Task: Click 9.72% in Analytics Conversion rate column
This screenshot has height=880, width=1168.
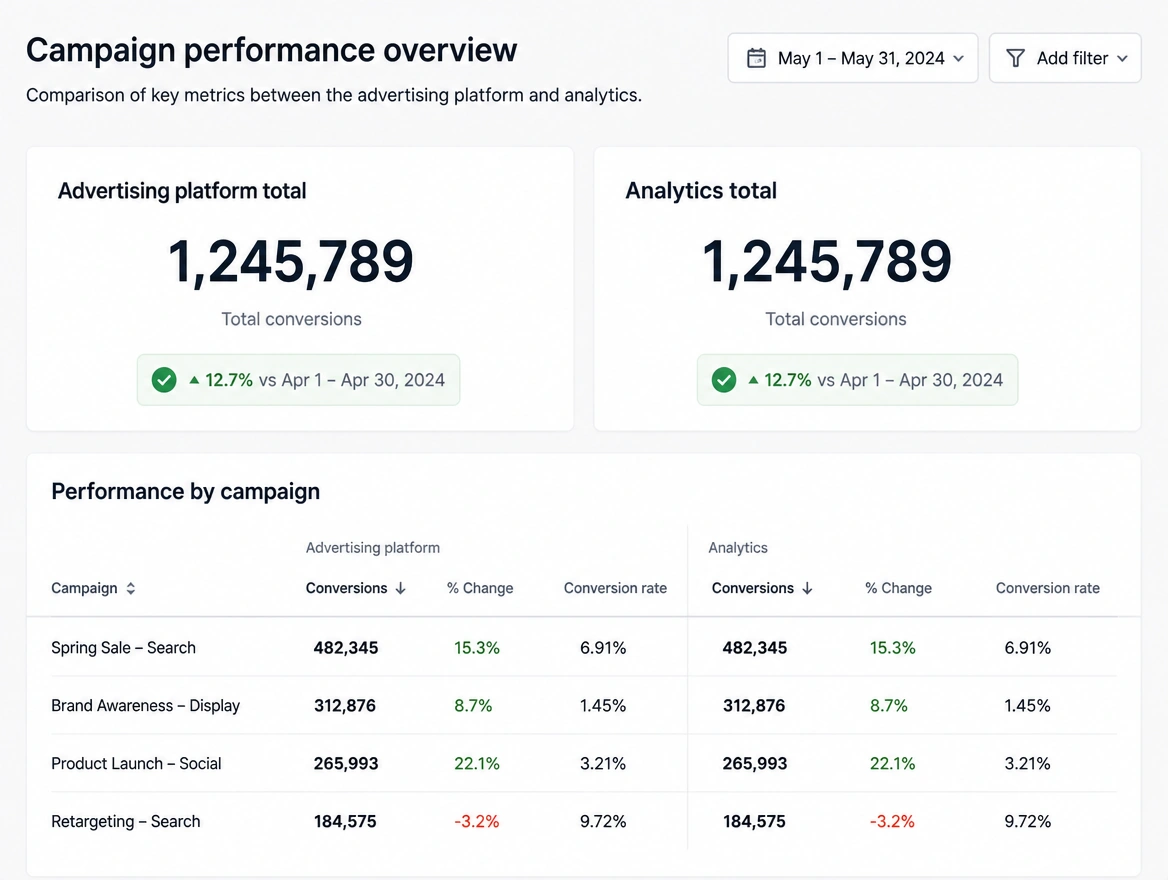Action: pyautogui.click(x=1027, y=822)
